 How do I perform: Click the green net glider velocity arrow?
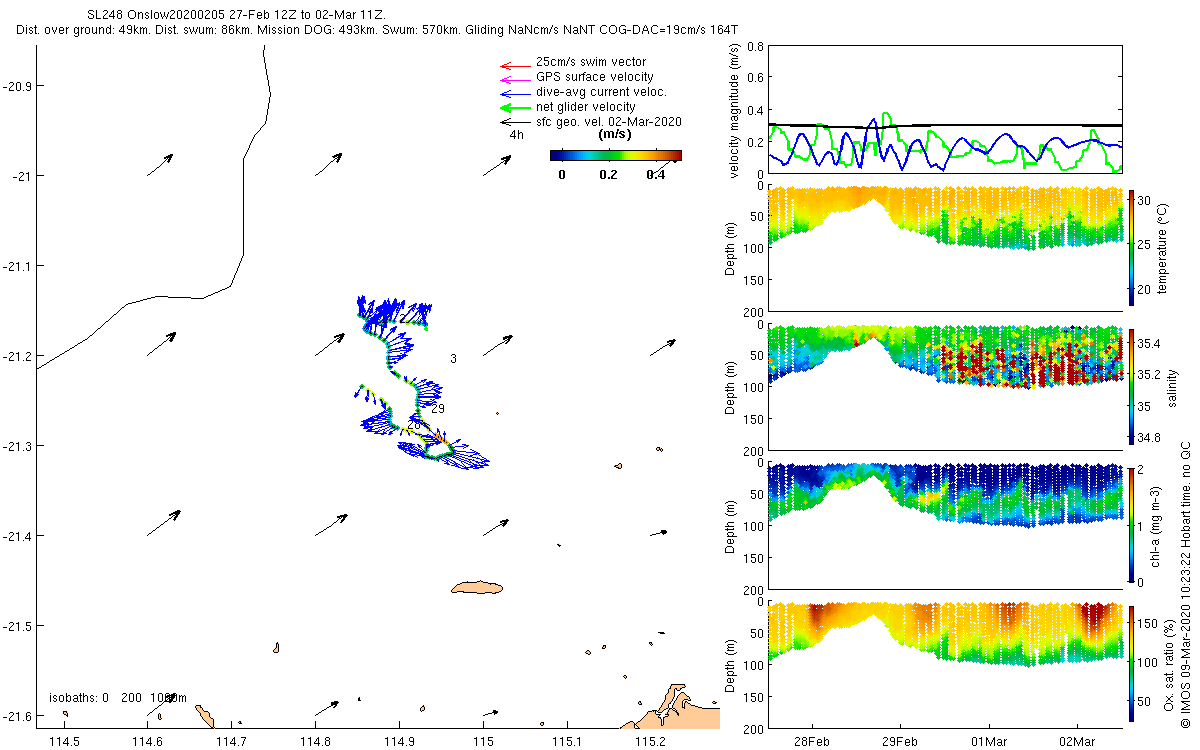coord(513,107)
